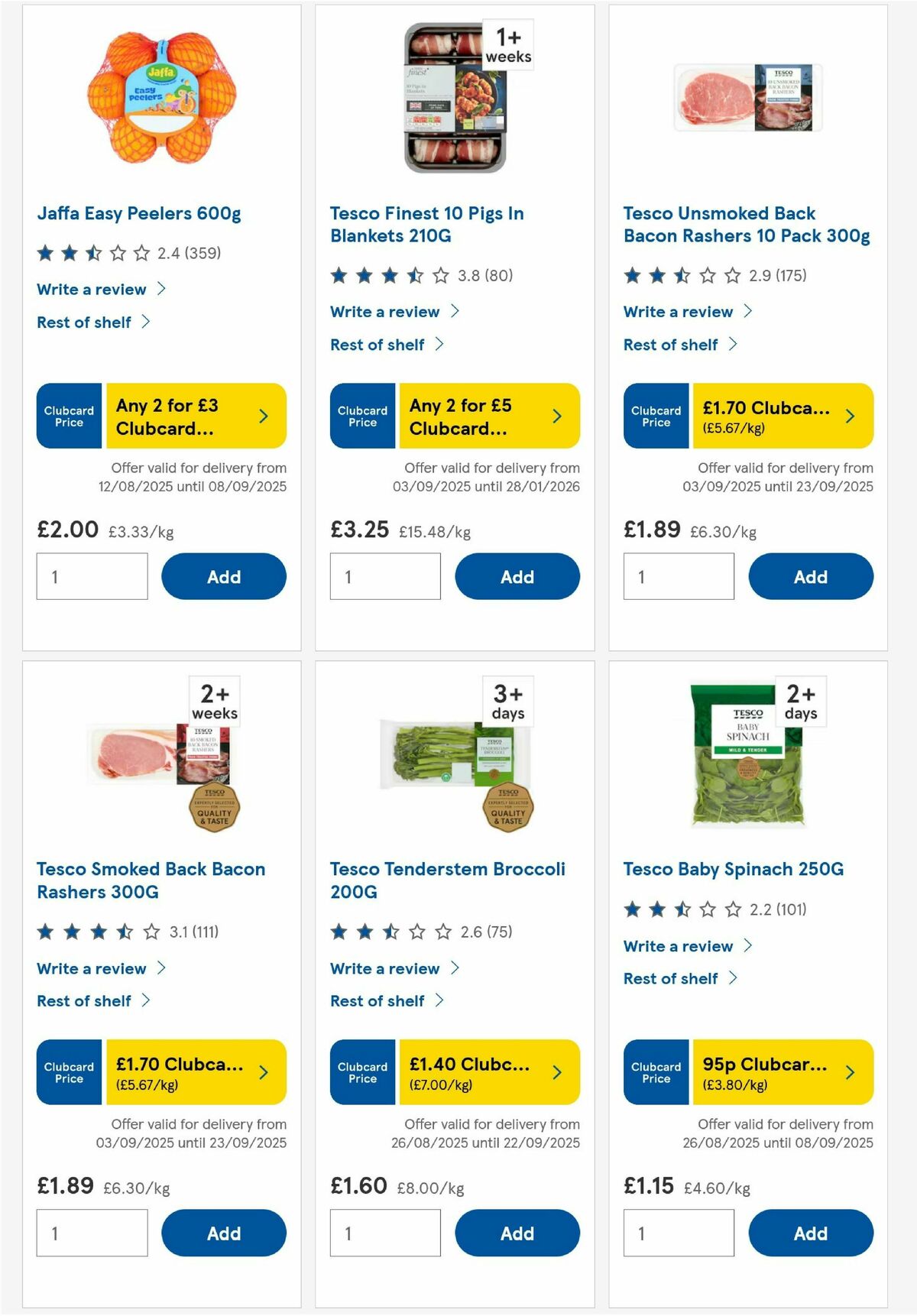Select 'Write a review' for Pigs In Blankets

384,311
